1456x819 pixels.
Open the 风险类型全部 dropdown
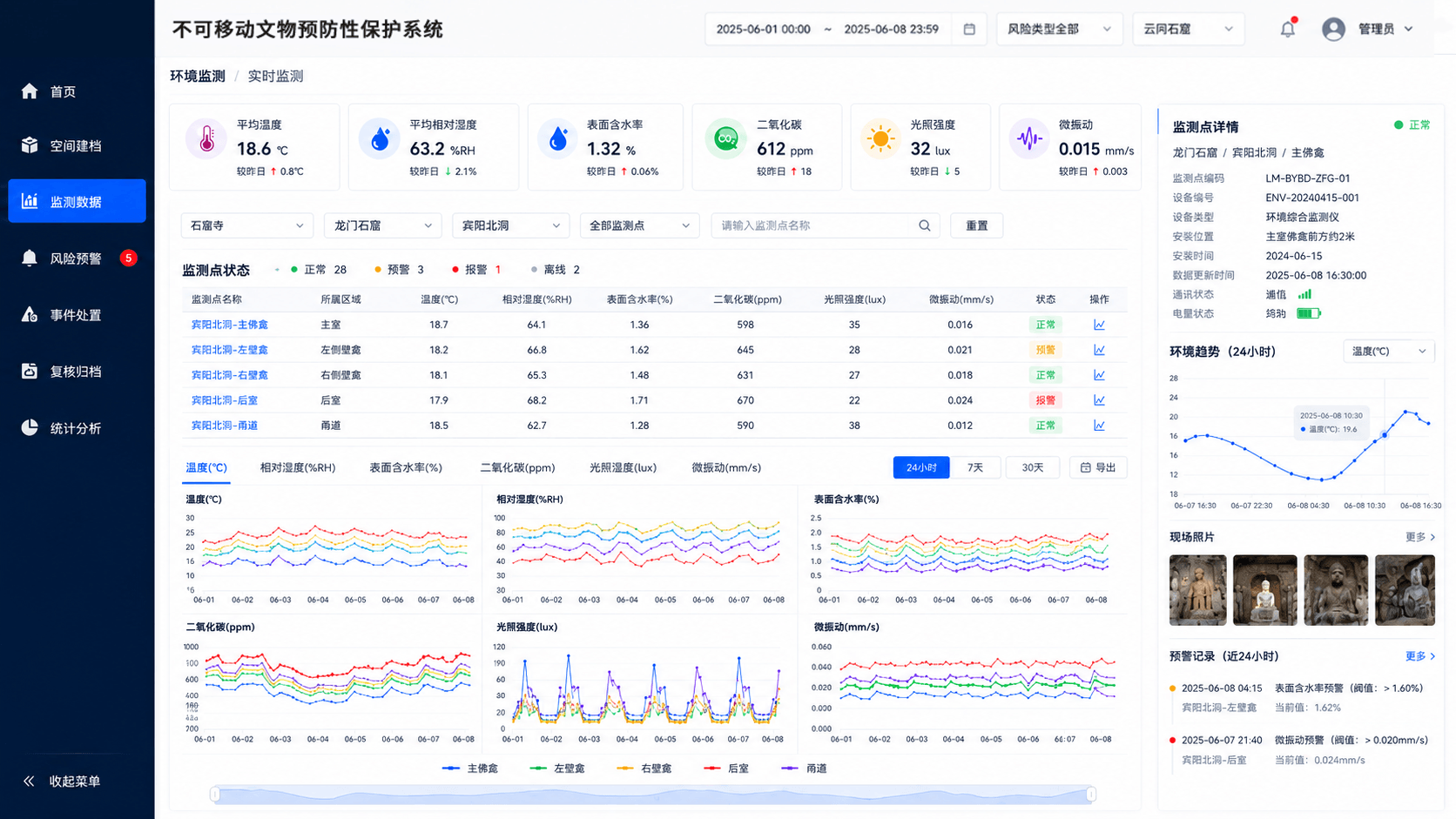[1059, 29]
